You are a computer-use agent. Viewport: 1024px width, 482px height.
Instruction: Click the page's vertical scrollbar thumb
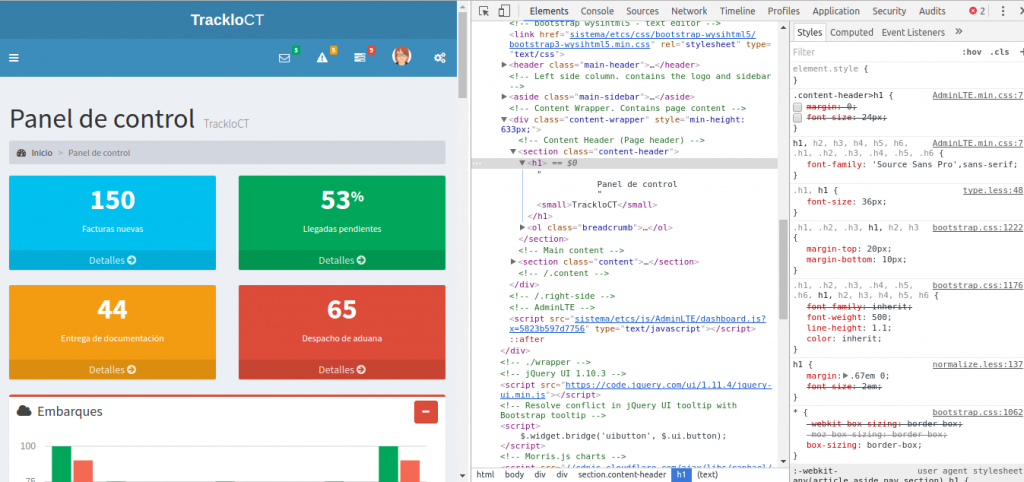(462, 55)
